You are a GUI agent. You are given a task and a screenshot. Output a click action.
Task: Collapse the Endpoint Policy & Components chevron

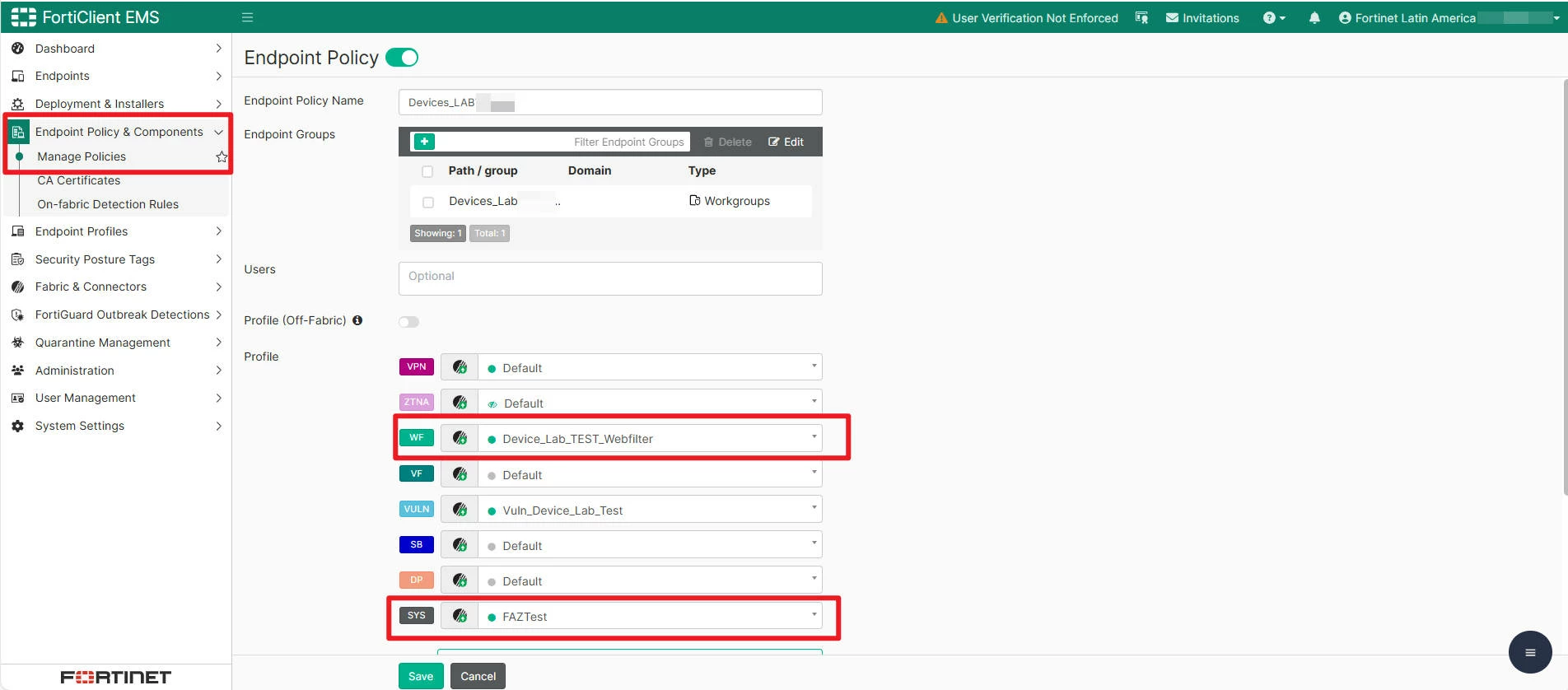point(218,132)
